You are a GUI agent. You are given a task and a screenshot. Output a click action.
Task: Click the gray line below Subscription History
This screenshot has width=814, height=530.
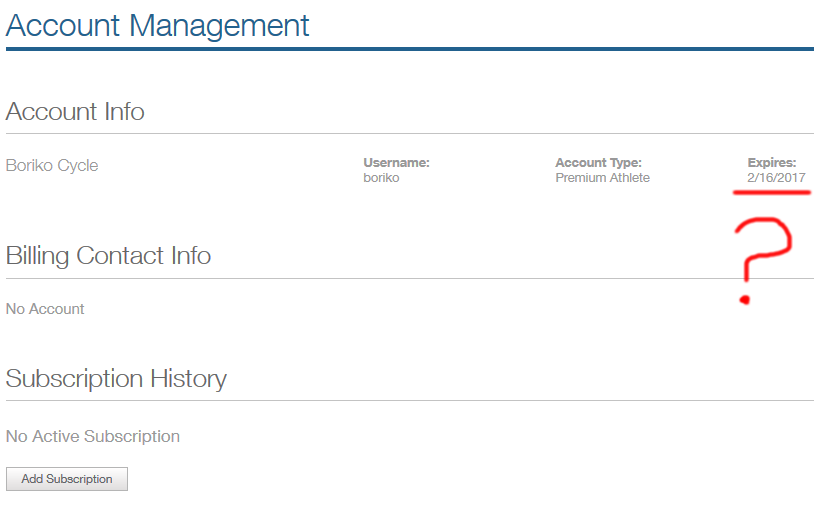pos(410,400)
